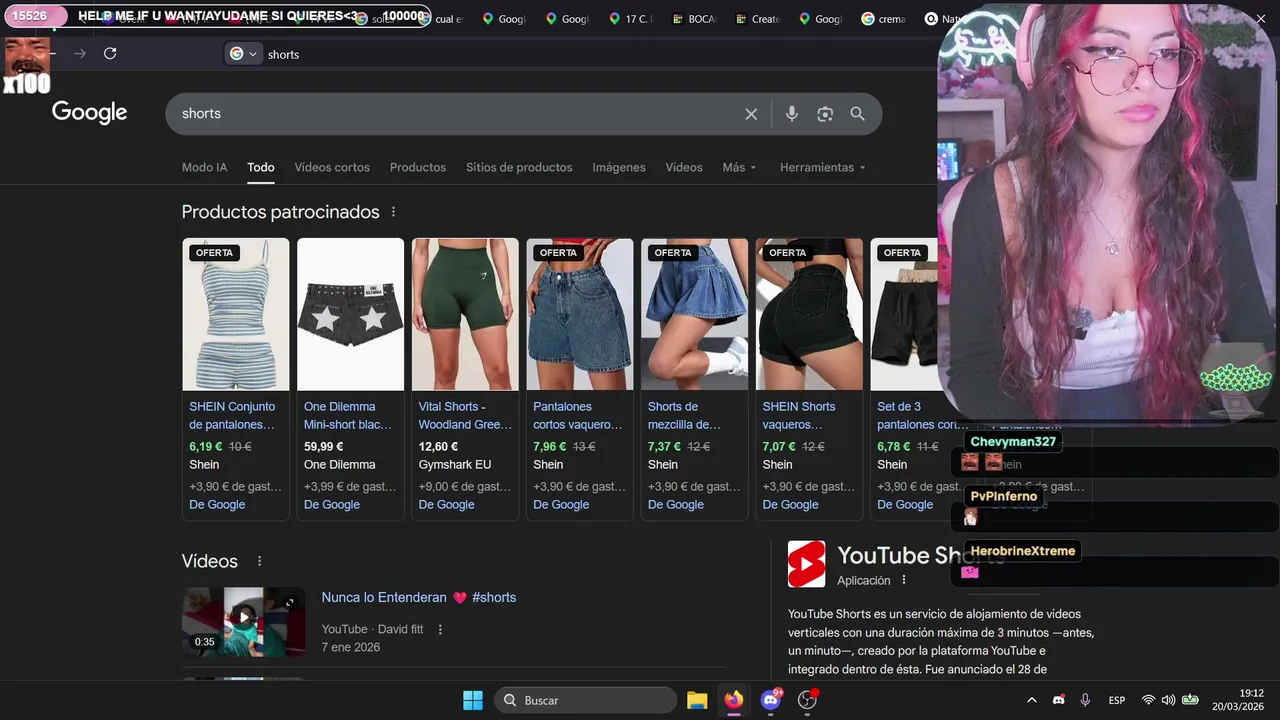This screenshot has height=720, width=1280.
Task: Switch to the Modo IA tab
Action: click(204, 167)
